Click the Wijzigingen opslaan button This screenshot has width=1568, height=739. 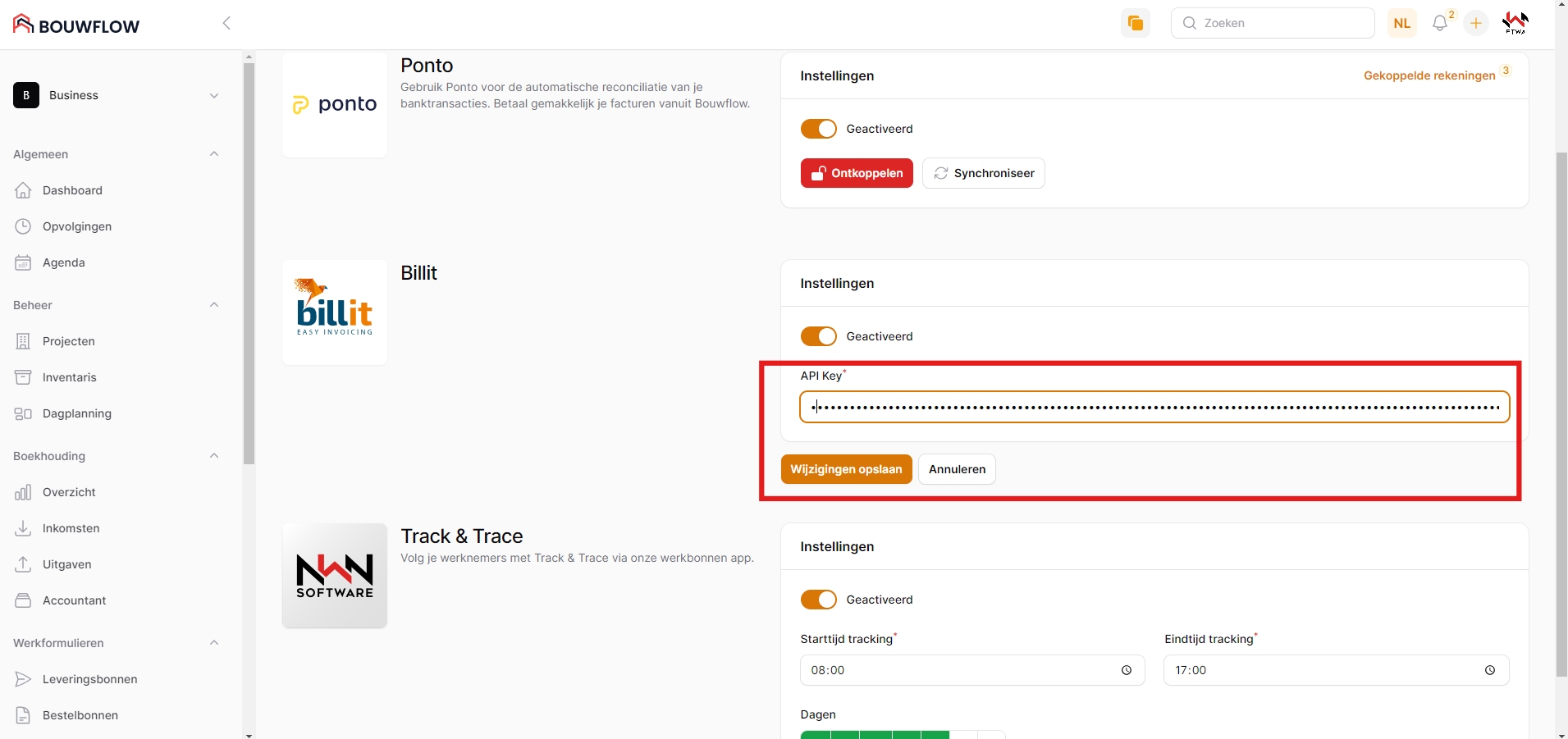pyautogui.click(x=846, y=469)
